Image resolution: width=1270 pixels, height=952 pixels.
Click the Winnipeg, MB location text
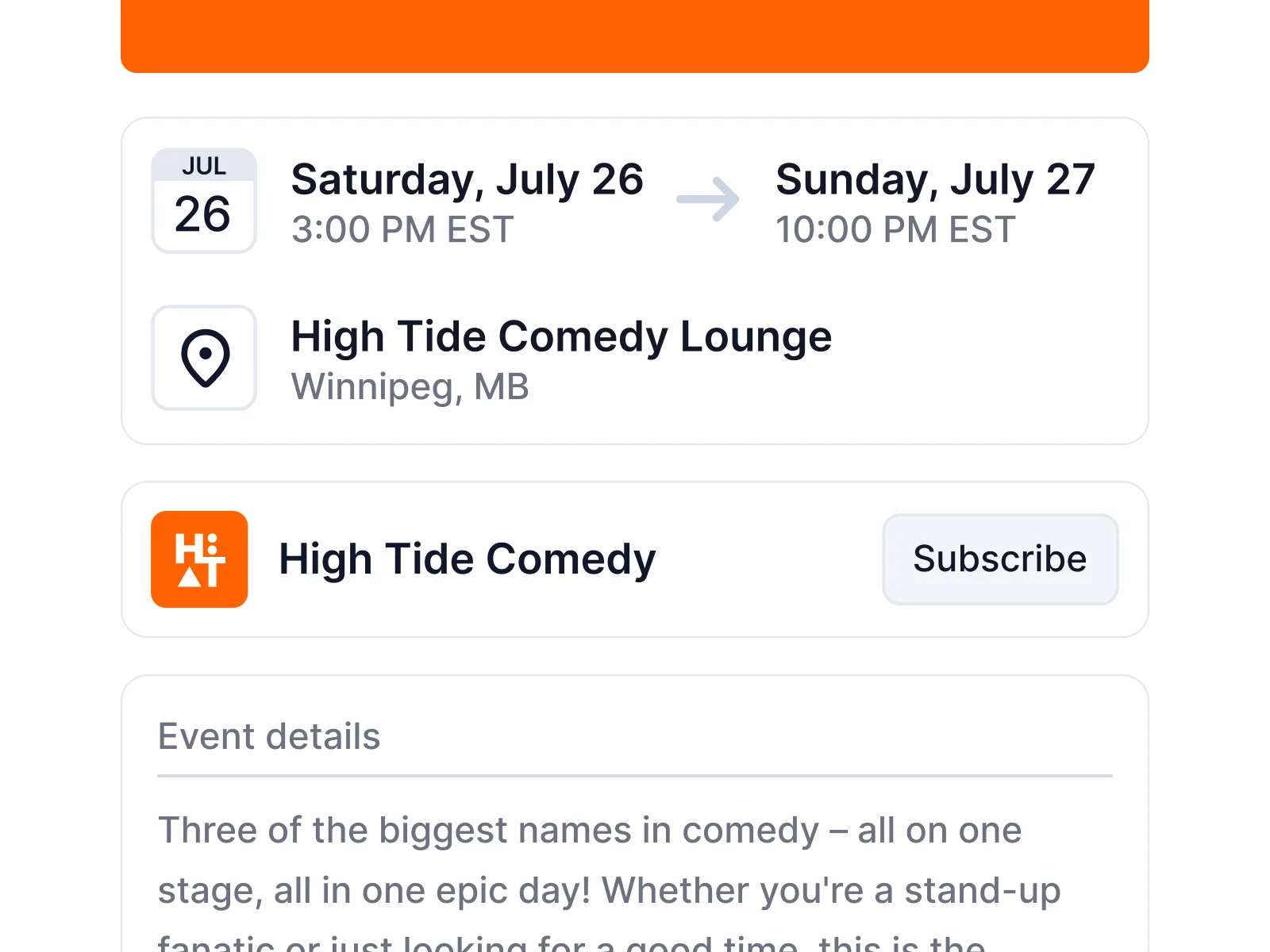pos(410,387)
